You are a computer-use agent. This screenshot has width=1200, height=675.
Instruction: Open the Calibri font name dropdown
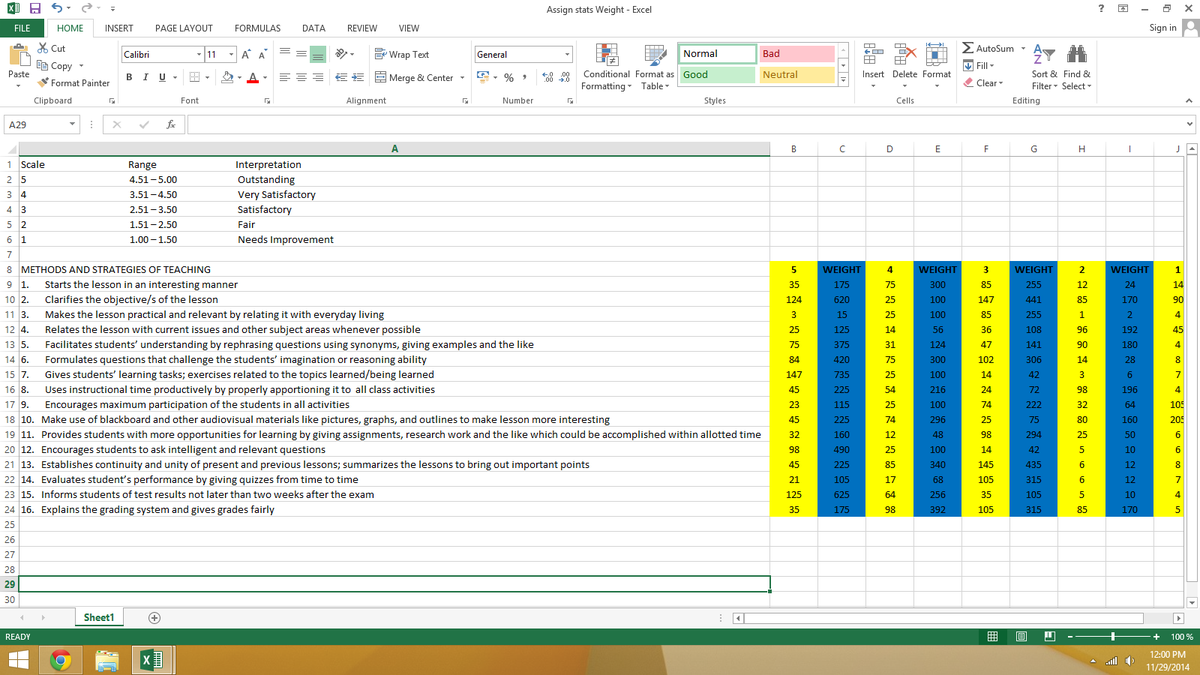click(x=200, y=54)
